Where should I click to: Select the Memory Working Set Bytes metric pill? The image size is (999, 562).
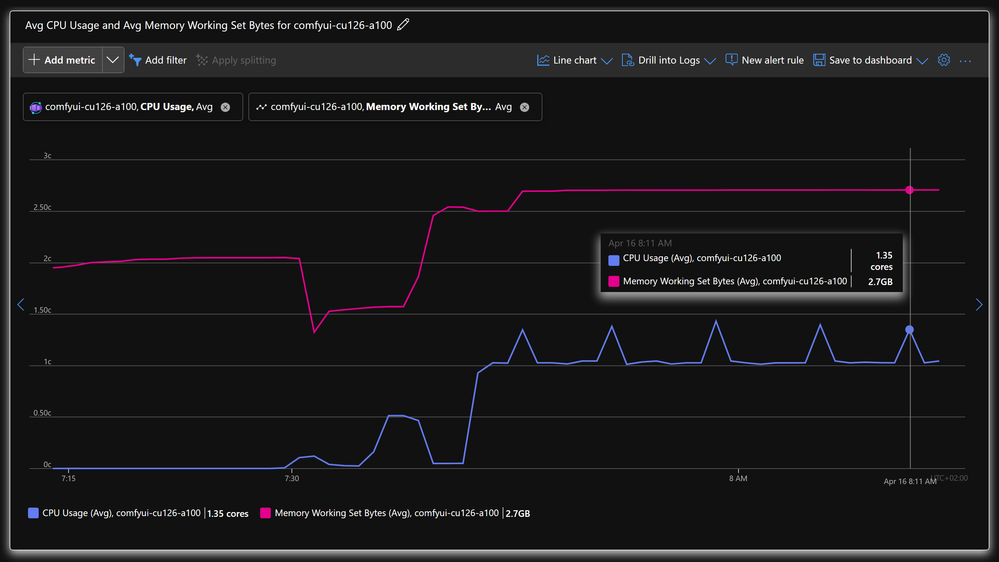click(385, 107)
